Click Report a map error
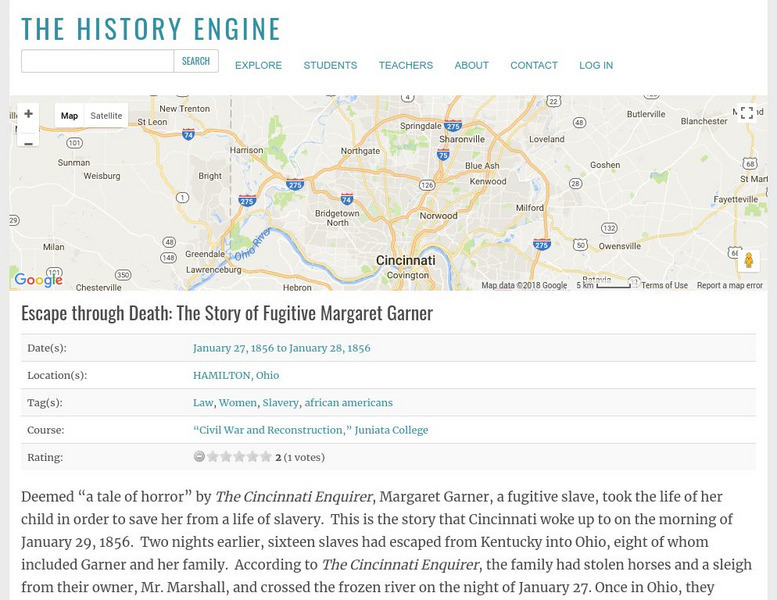Viewport: 777px width, 600px height. point(729,286)
